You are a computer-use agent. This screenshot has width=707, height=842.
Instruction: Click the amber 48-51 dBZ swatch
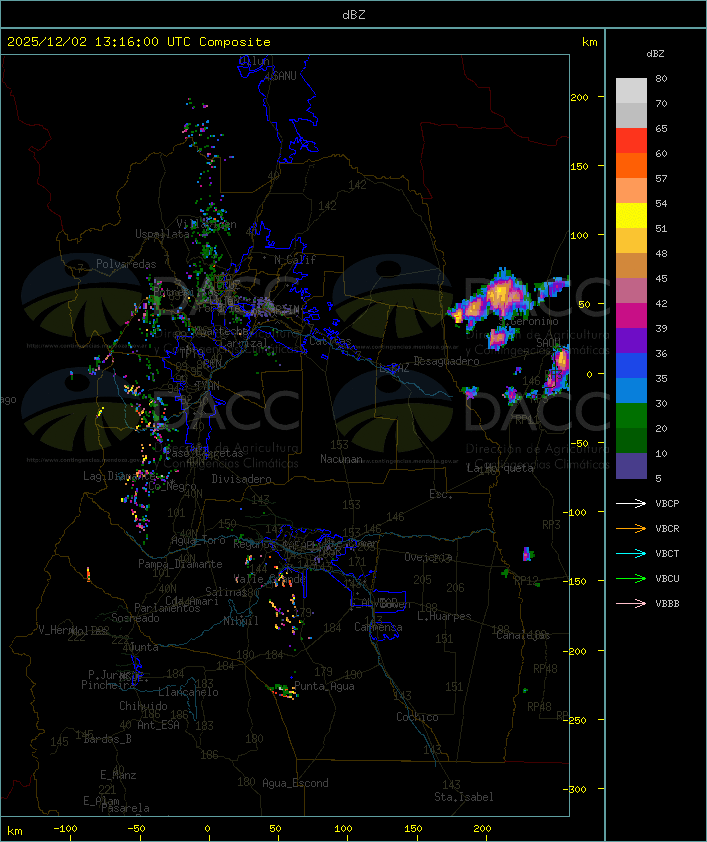pos(631,241)
